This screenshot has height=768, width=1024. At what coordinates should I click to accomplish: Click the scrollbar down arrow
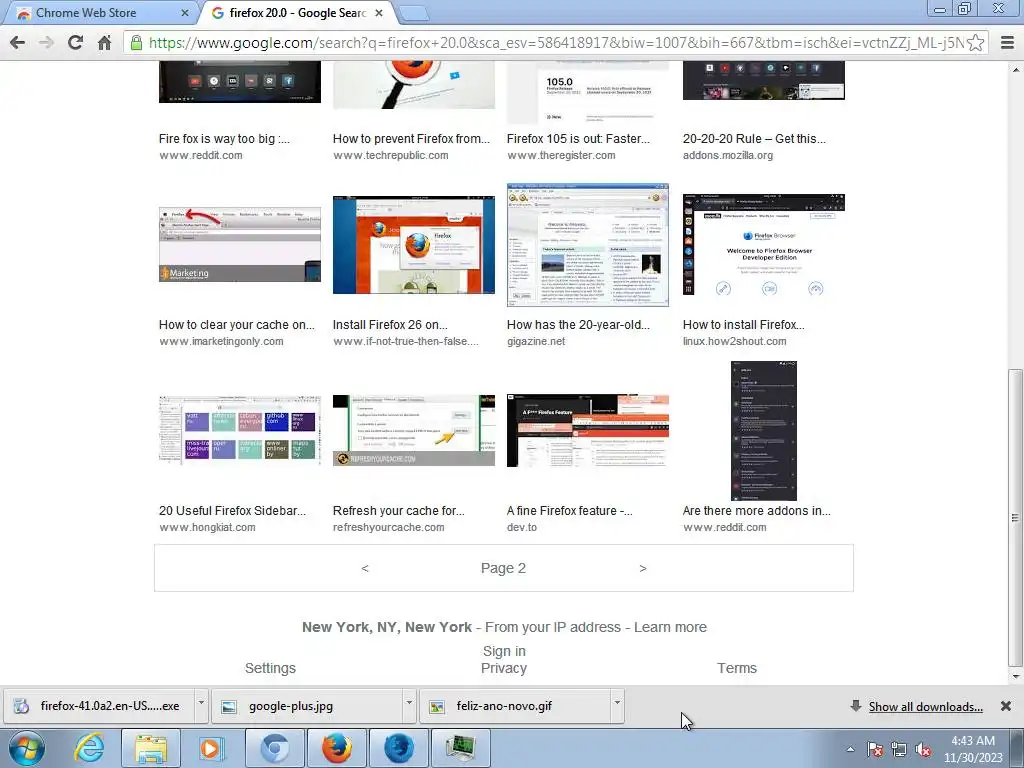[1015, 677]
